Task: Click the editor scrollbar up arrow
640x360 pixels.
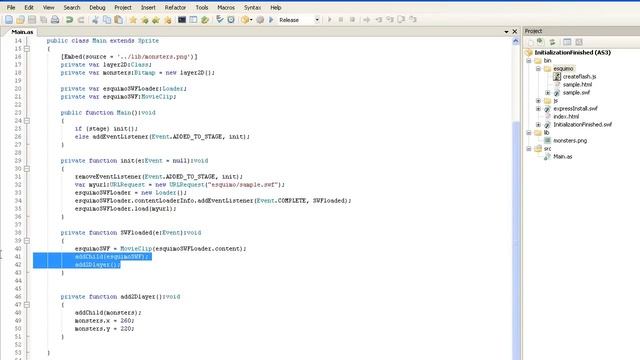Action: [x=516, y=41]
